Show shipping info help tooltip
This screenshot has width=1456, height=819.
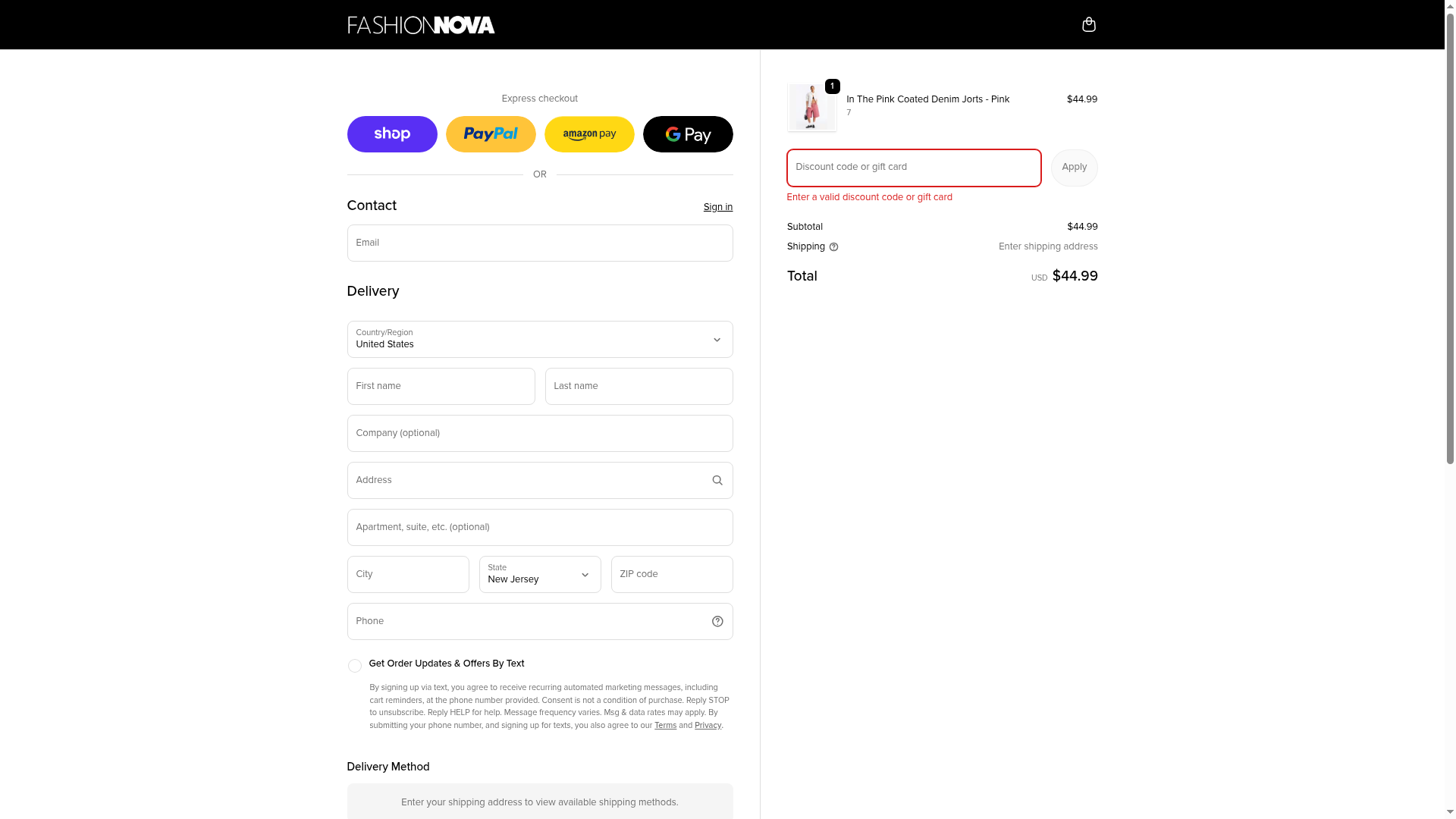(x=833, y=247)
